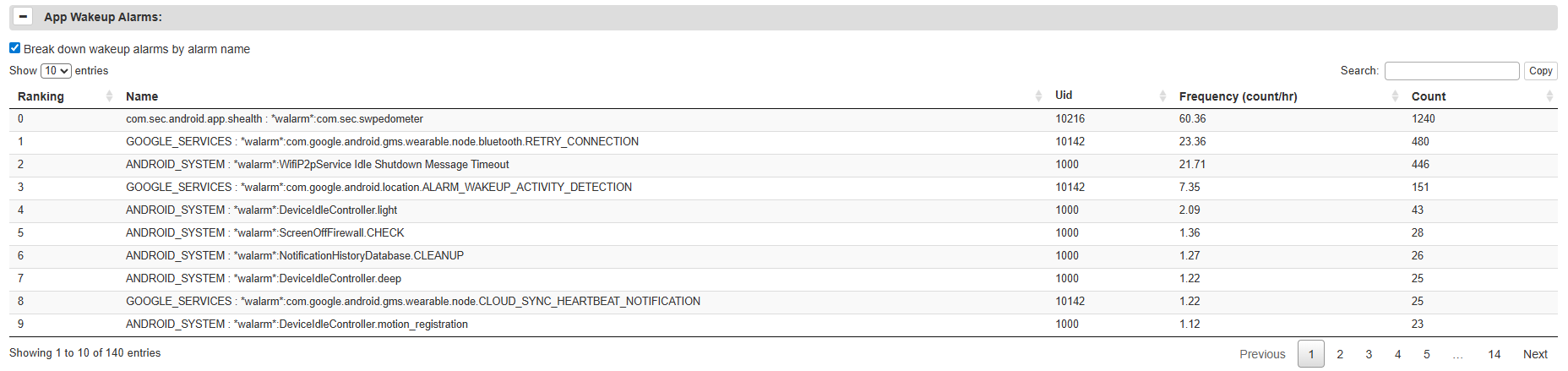Sort table by Name column icon
The height and width of the screenshot is (371, 1568).
tap(1038, 96)
